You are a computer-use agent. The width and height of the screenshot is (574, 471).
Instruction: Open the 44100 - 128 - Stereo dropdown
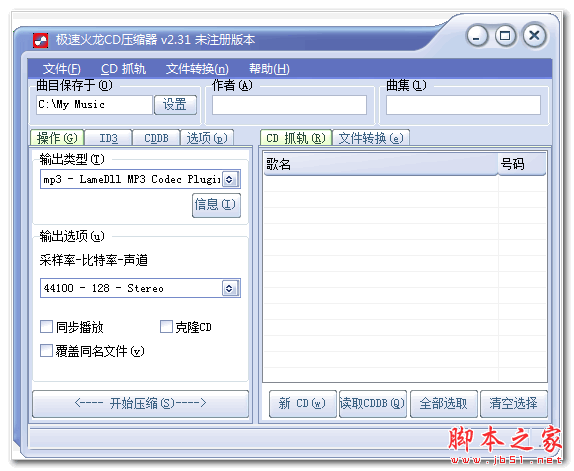pyautogui.click(x=140, y=288)
